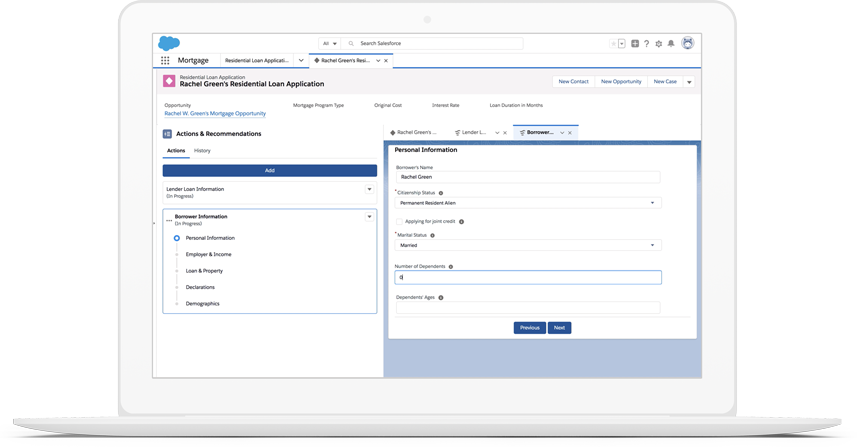The image size is (857, 447).
Task: Click the Actions & Recommendations panel icon
Action: [167, 134]
